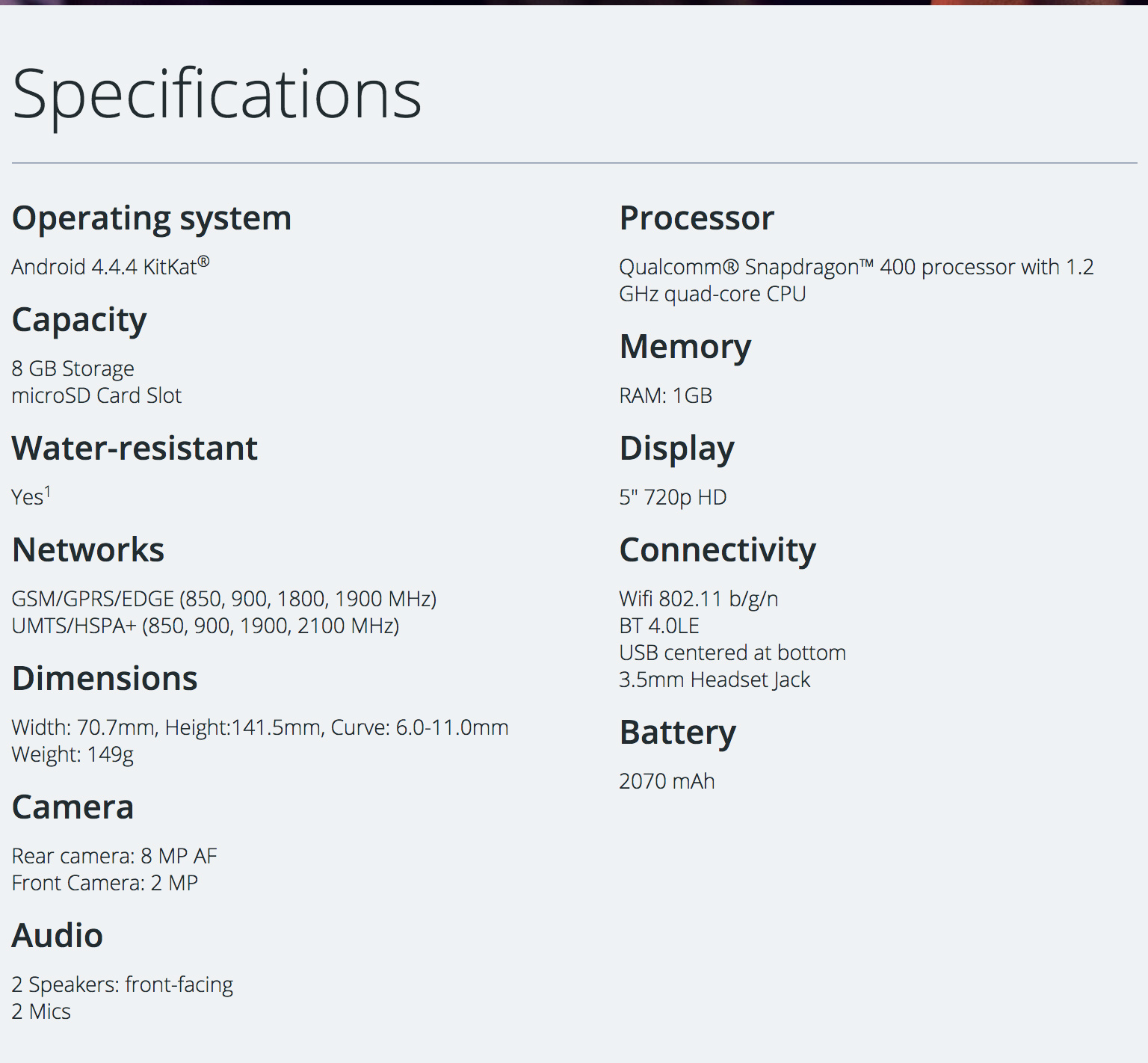Click the Capacity heading

click(79, 320)
